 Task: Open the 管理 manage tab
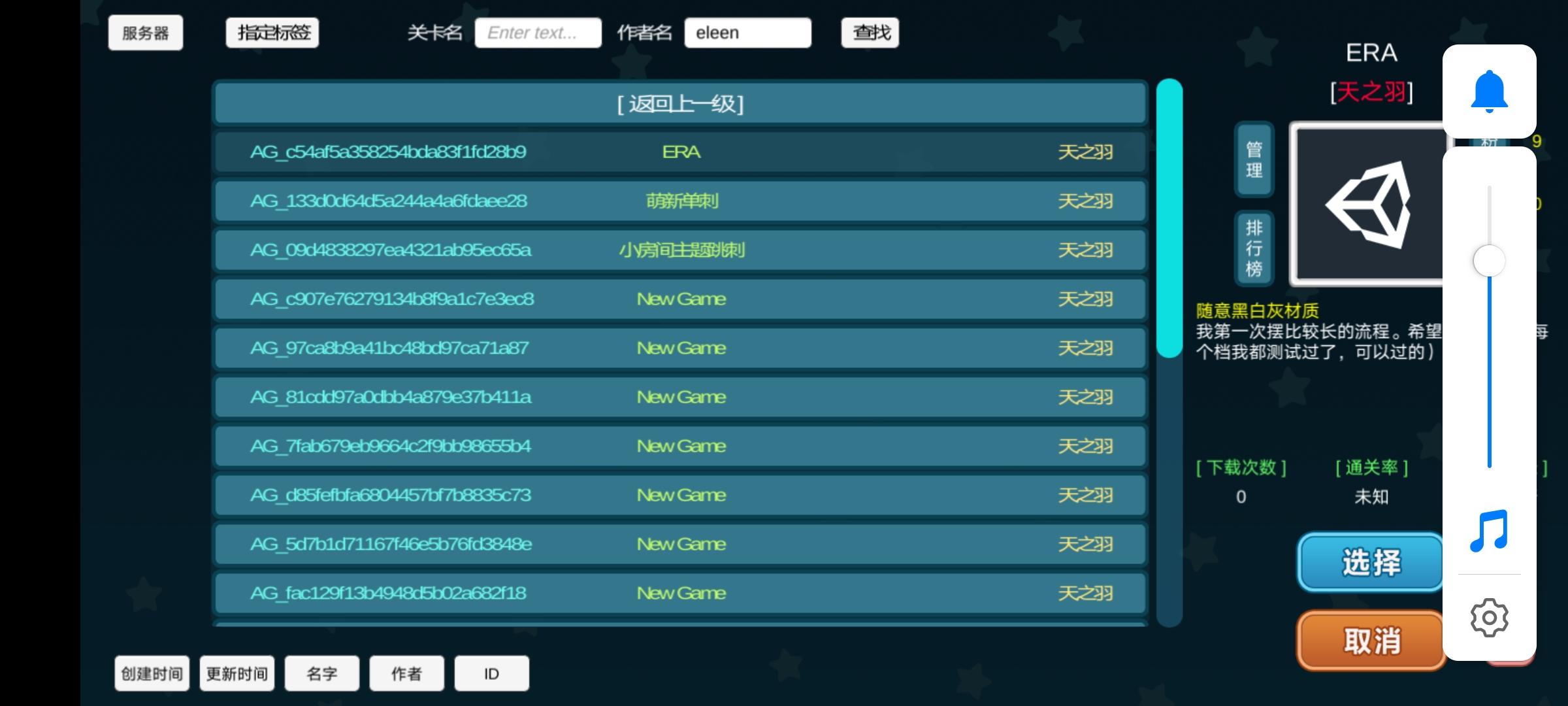pyautogui.click(x=1254, y=160)
